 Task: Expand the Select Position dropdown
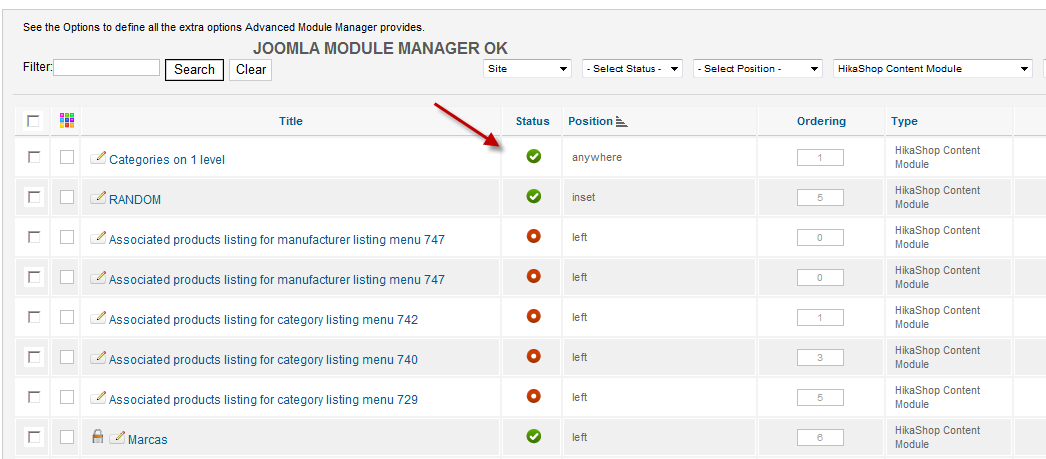point(757,69)
